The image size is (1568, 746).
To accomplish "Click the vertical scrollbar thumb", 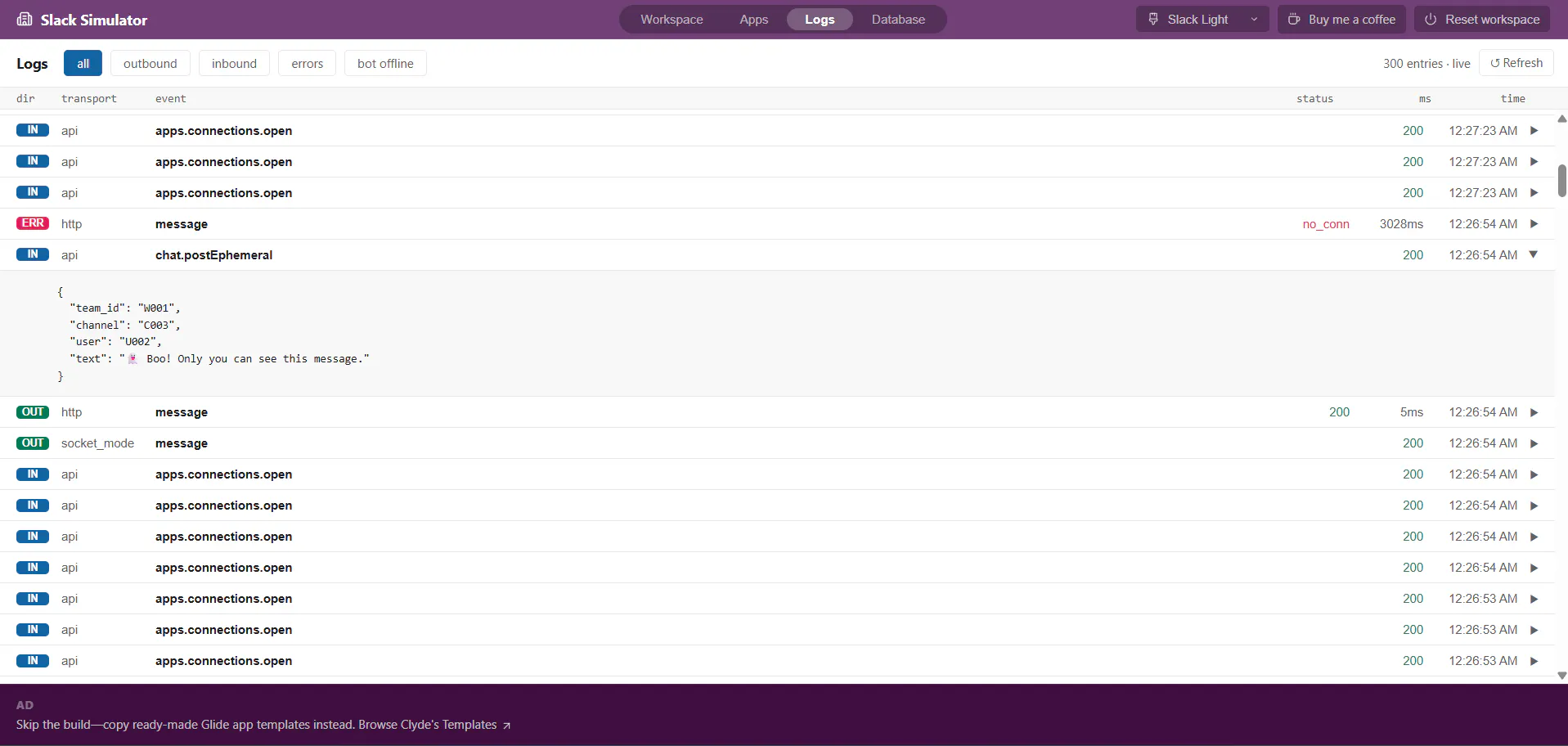I will [x=1561, y=180].
